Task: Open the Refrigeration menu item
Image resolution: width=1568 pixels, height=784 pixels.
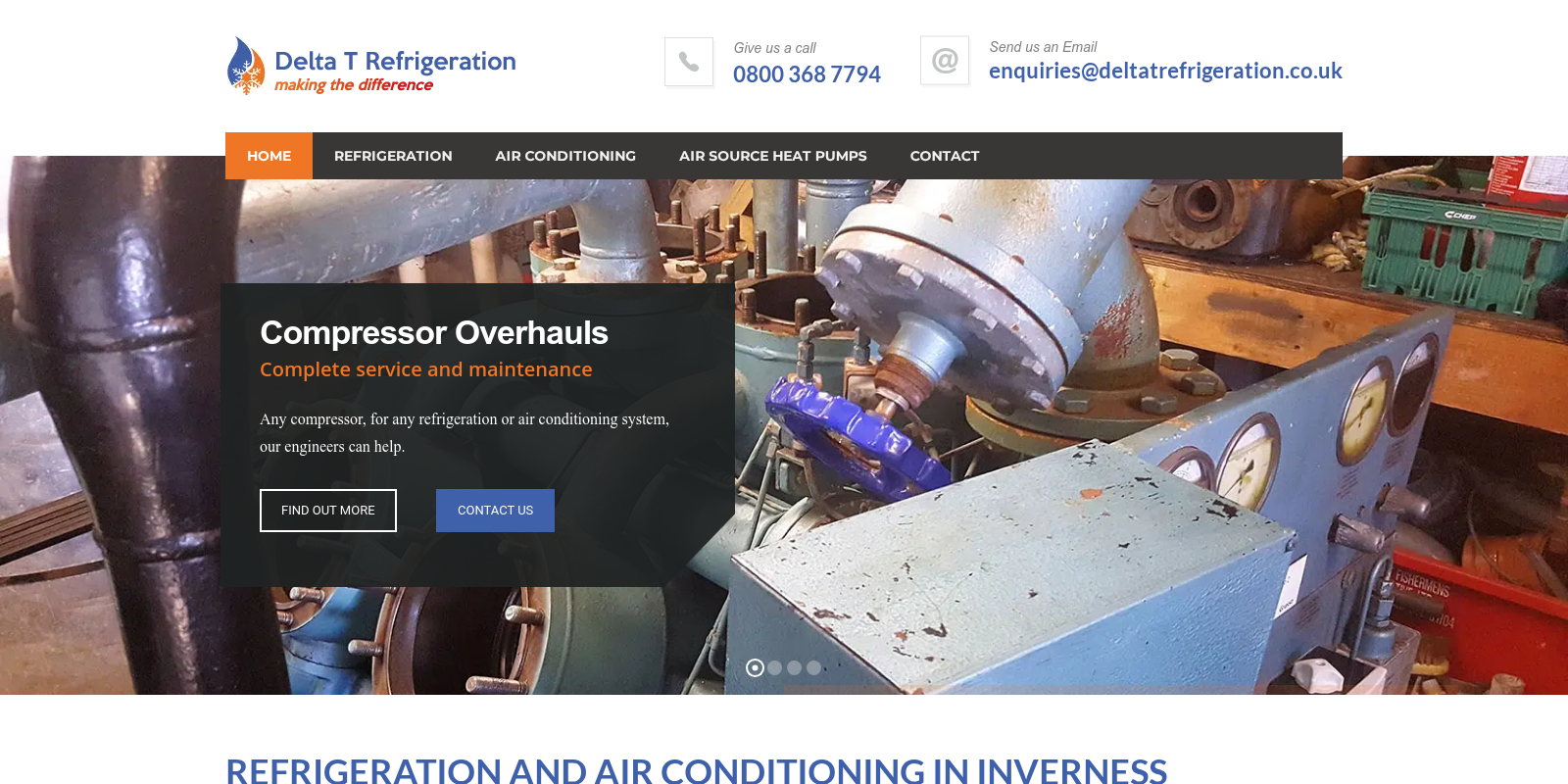Action: click(x=393, y=156)
